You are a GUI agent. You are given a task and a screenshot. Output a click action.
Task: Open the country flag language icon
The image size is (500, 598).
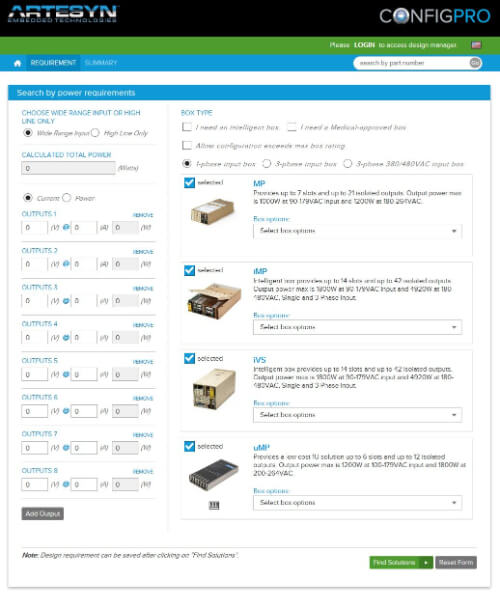pyautogui.click(x=476, y=45)
